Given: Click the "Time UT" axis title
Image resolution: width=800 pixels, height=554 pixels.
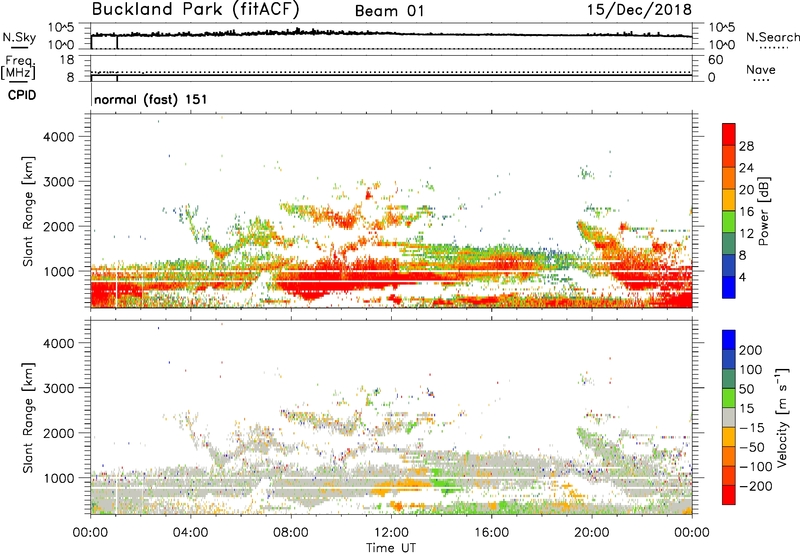Looking at the screenshot, I should (x=391, y=548).
